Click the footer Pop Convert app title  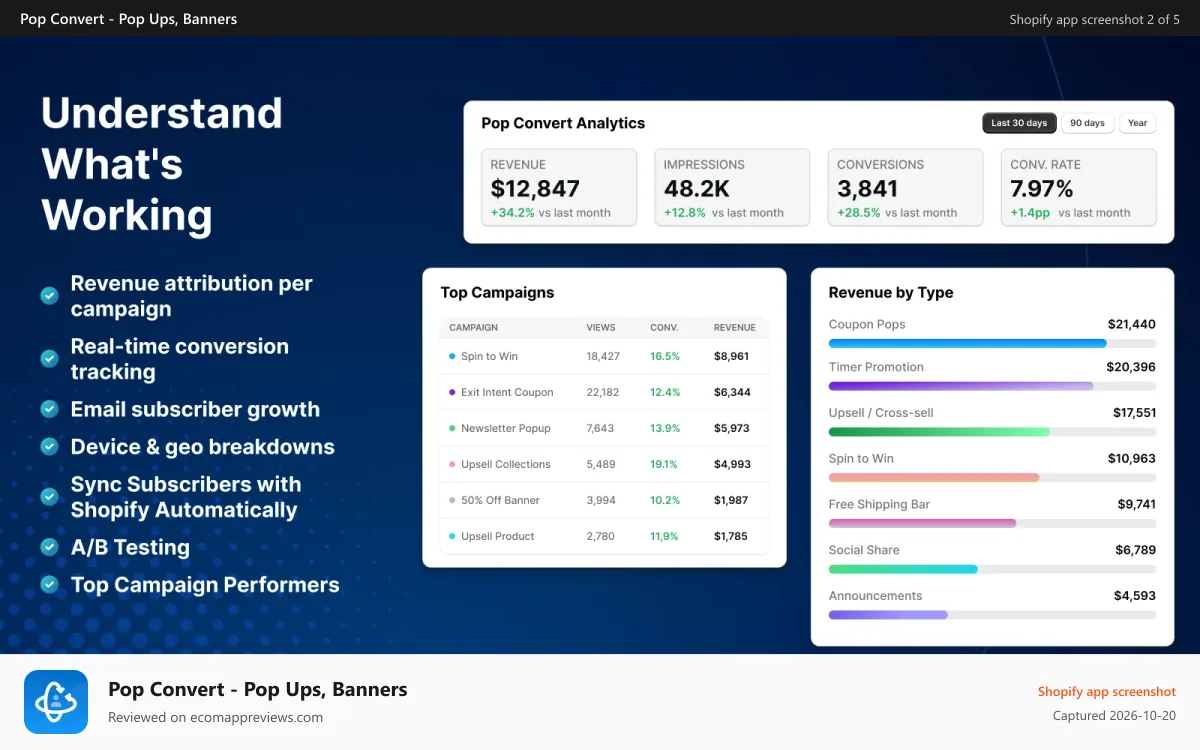coord(258,689)
